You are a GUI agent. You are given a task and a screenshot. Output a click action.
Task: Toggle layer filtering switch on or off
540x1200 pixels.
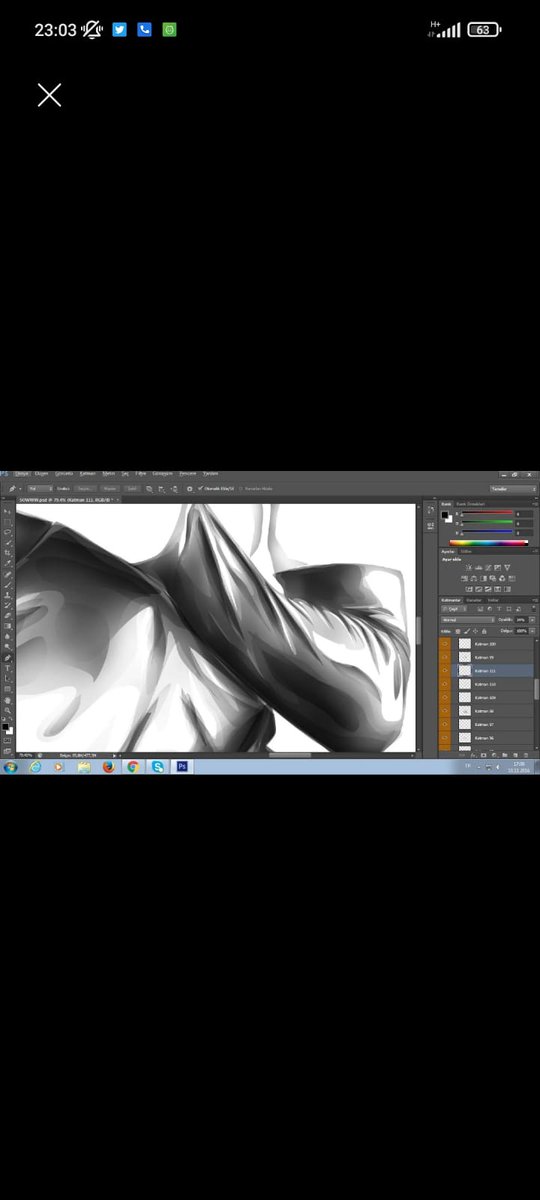click(x=534, y=608)
